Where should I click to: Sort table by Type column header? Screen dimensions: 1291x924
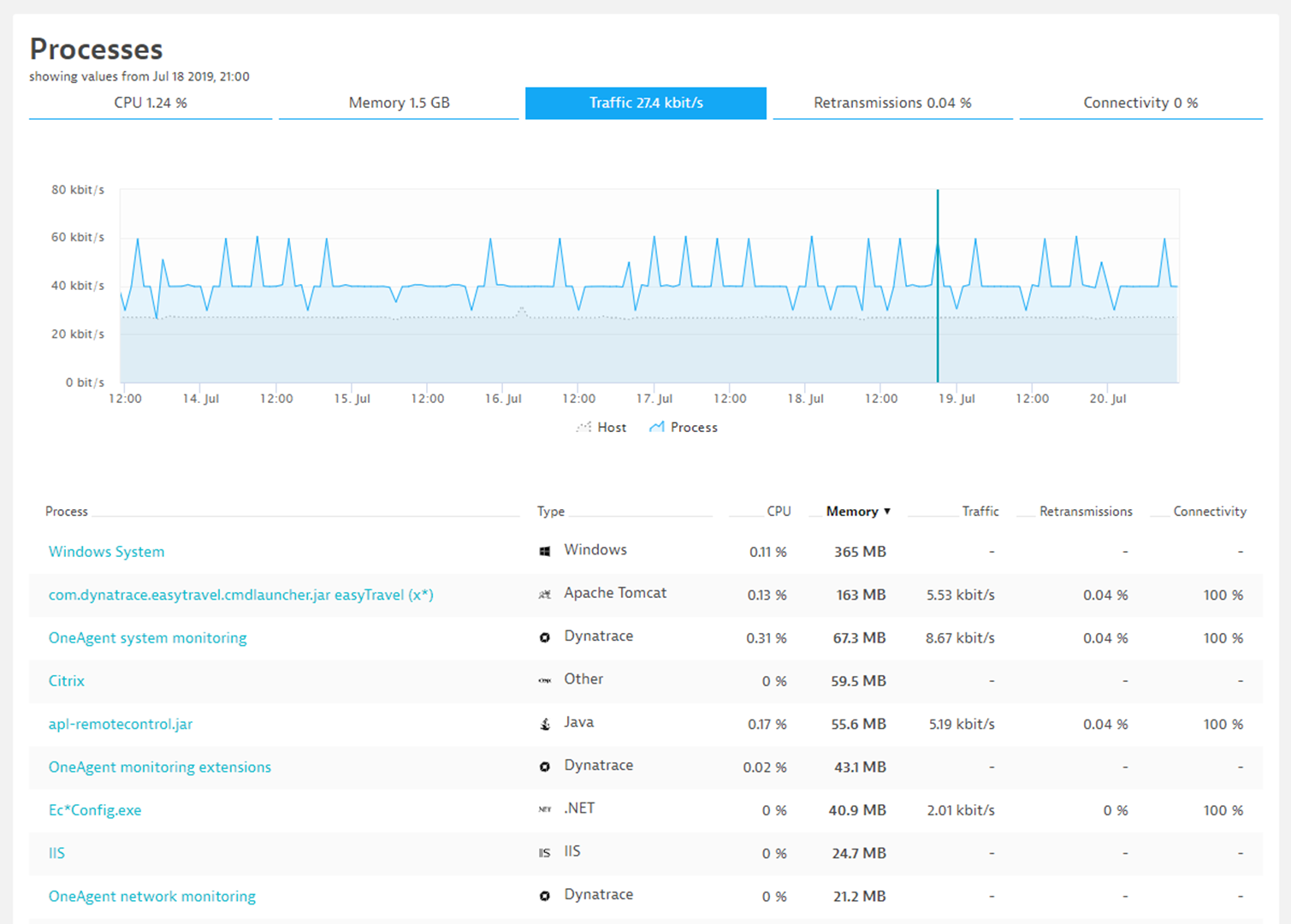(x=551, y=512)
